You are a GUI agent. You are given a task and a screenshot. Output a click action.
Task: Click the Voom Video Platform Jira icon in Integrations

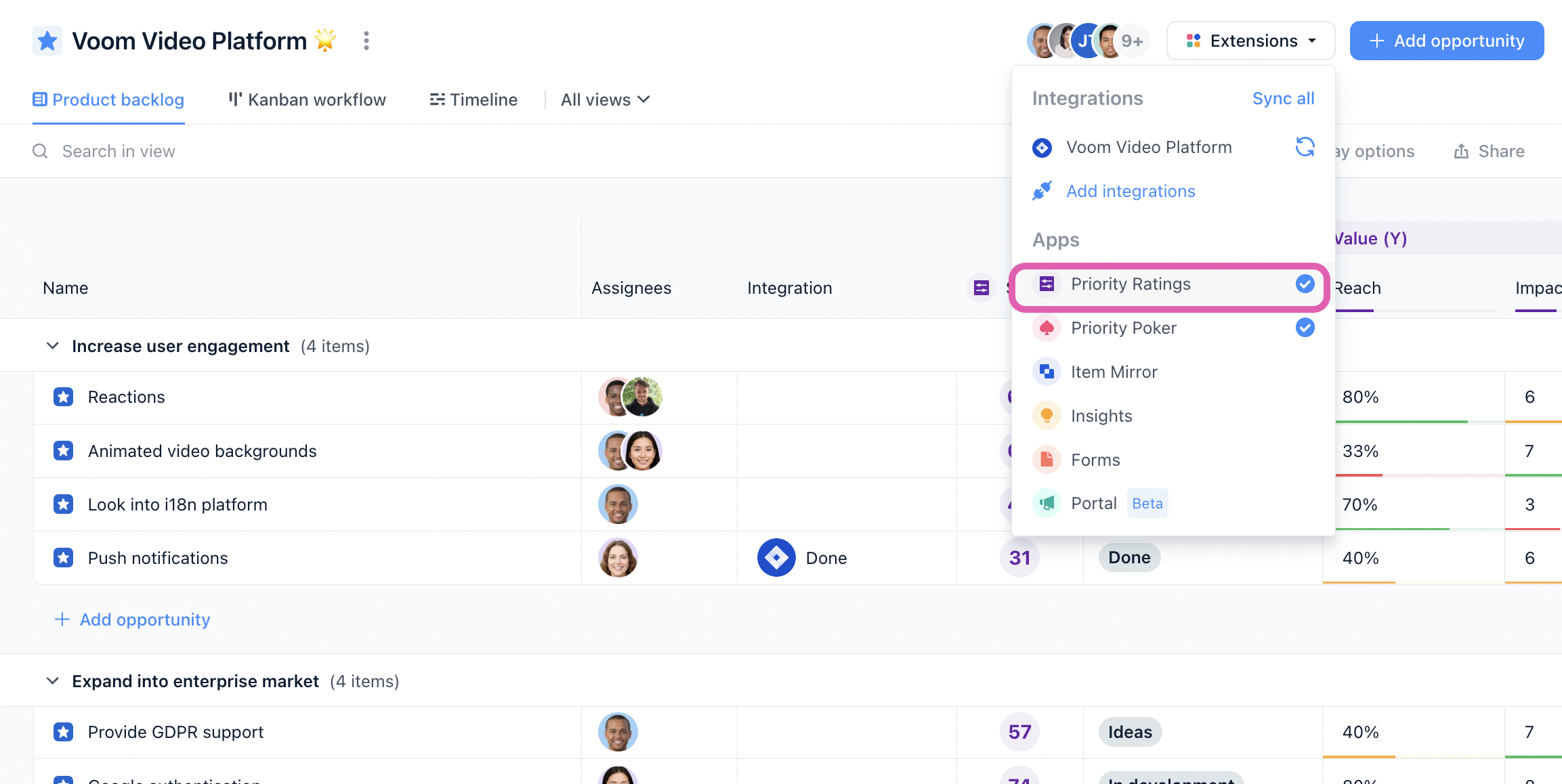coord(1042,148)
